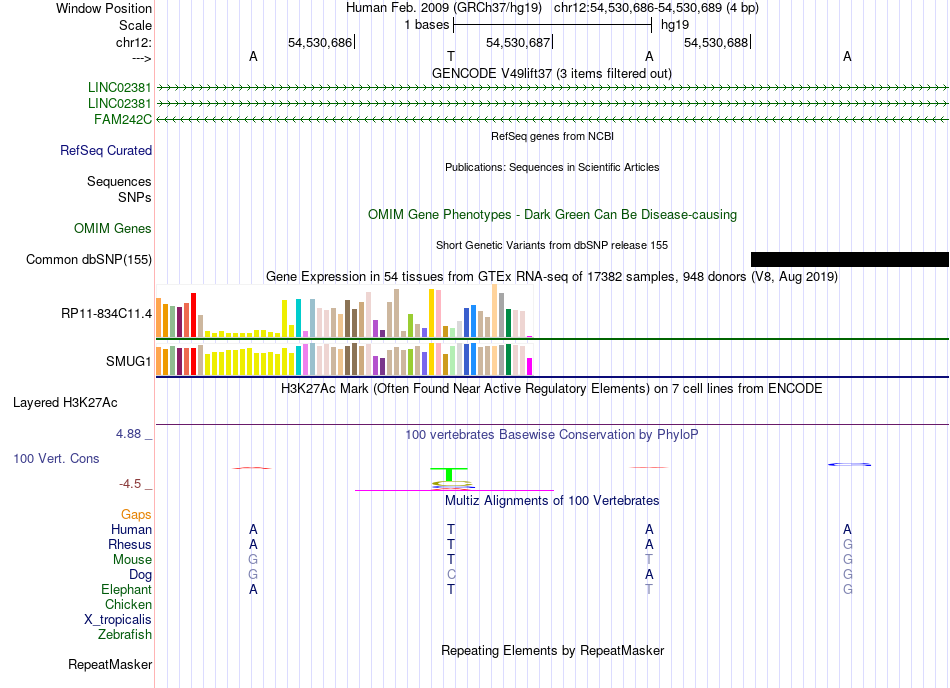
Task: Click the cyan bar in RP11-834C11.4 chart
Action: click(298, 318)
